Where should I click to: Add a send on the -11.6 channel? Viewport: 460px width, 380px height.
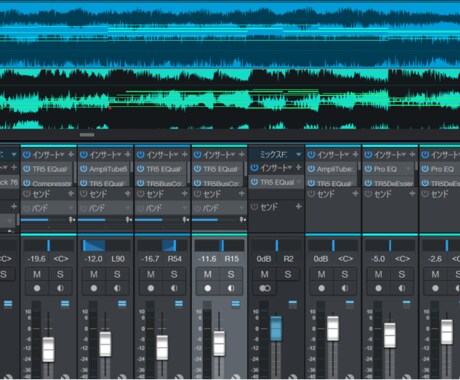pos(242,194)
